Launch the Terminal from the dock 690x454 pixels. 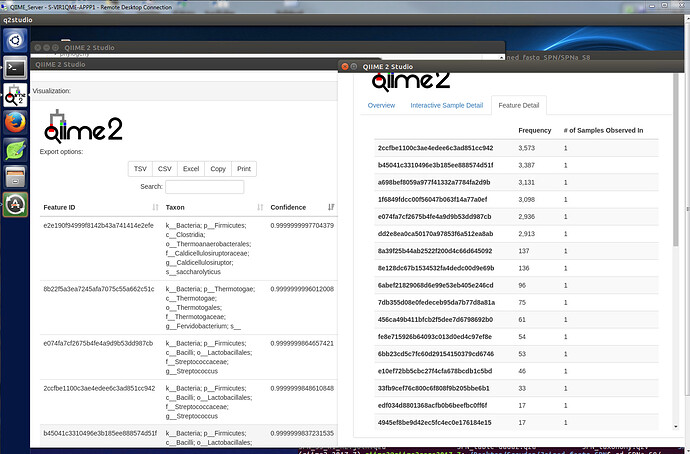coord(15,68)
